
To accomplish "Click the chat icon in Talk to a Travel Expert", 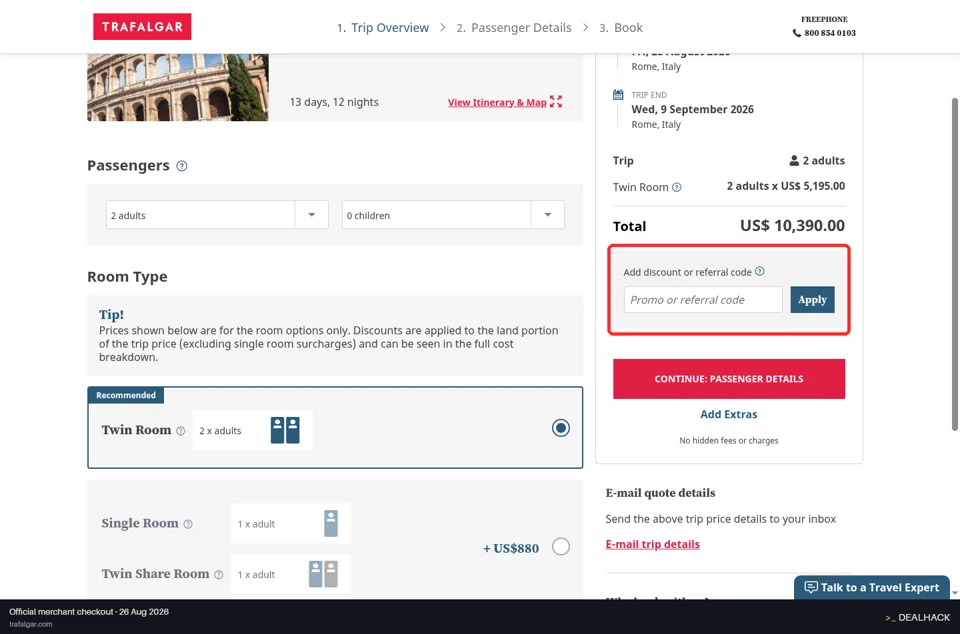I will click(x=811, y=587).
